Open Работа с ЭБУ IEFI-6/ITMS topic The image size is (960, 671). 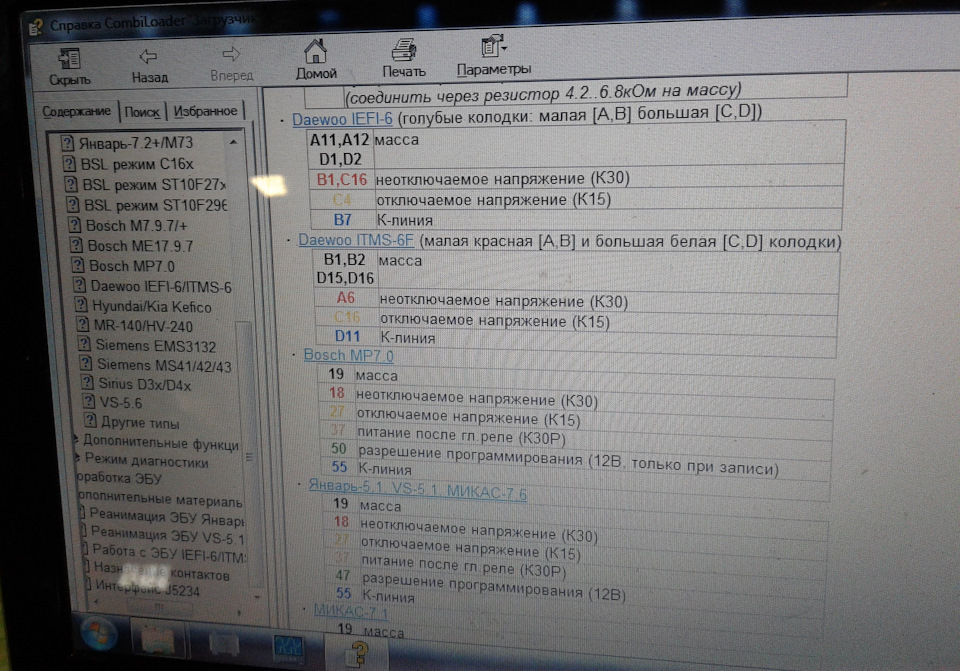point(170,554)
